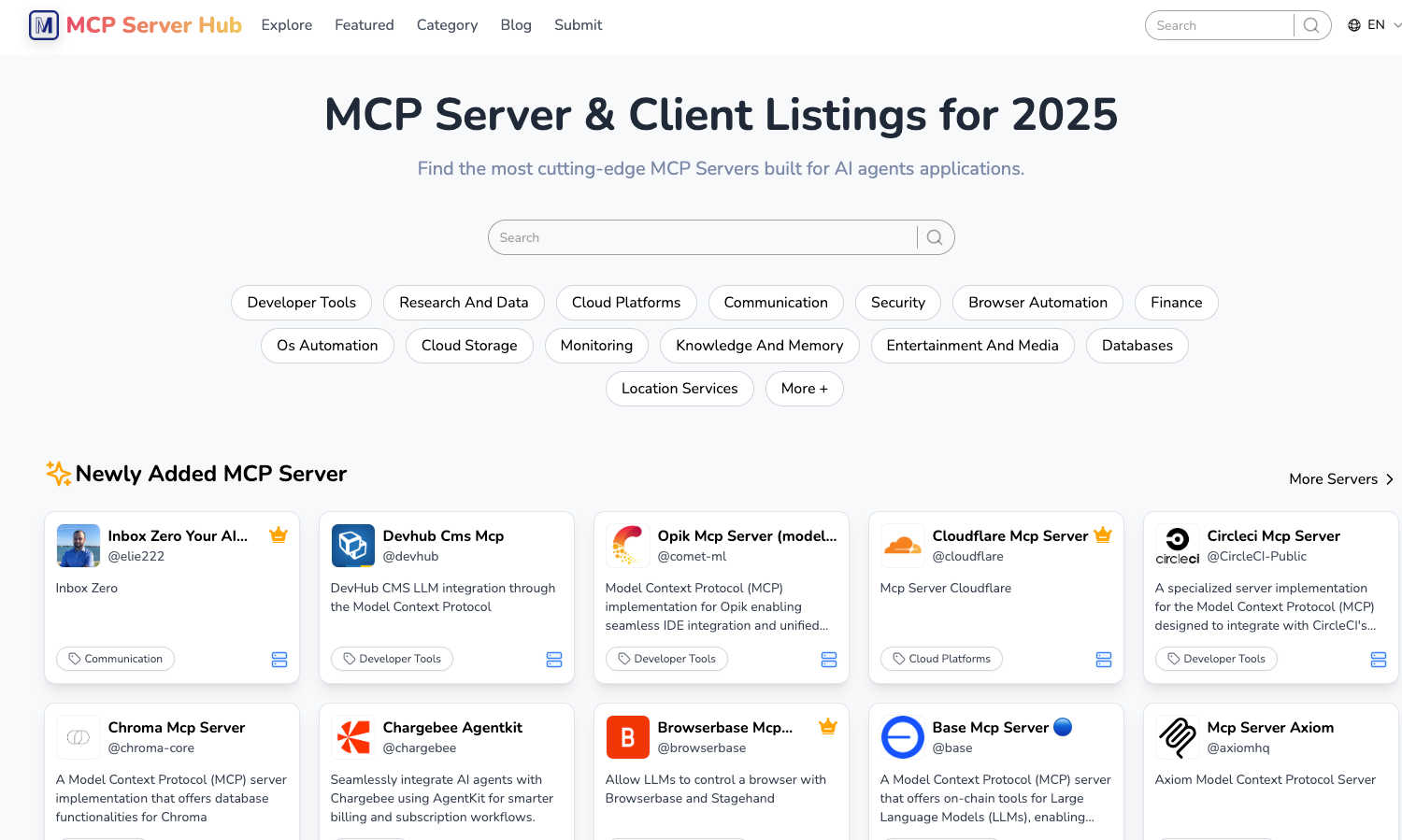
Task: Select the Security category button
Action: click(x=898, y=303)
